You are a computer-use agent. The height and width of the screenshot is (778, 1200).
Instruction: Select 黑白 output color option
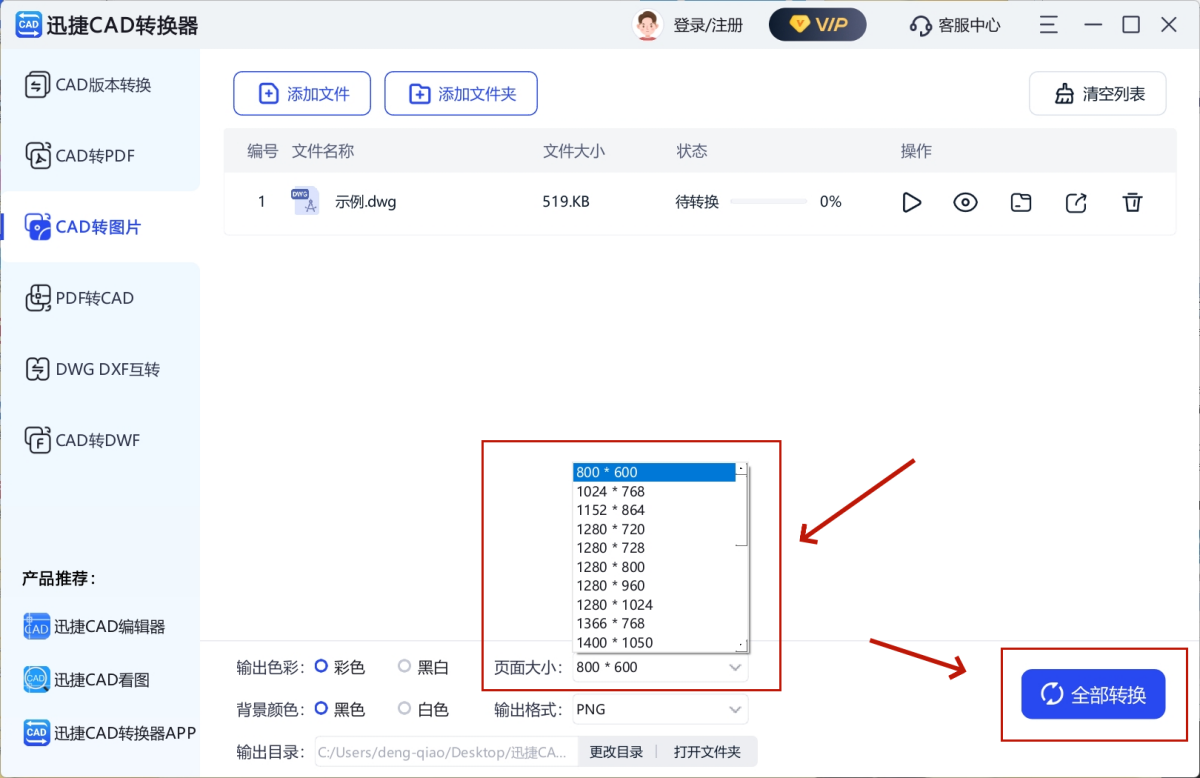(423, 667)
